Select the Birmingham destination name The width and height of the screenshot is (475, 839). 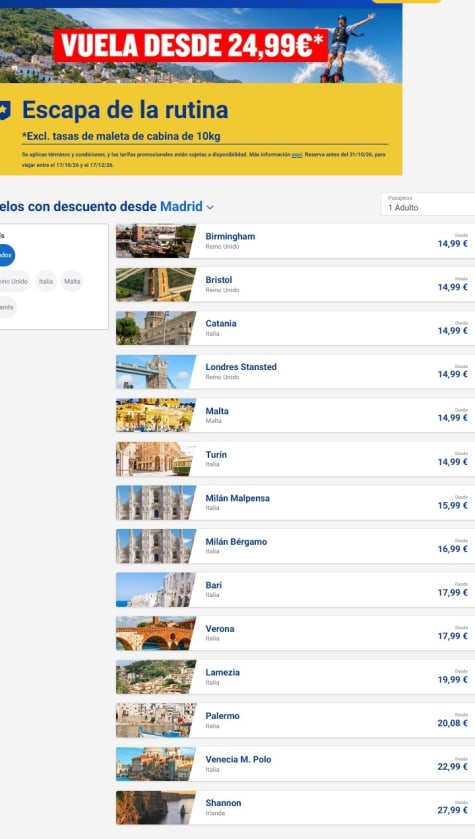(x=230, y=237)
